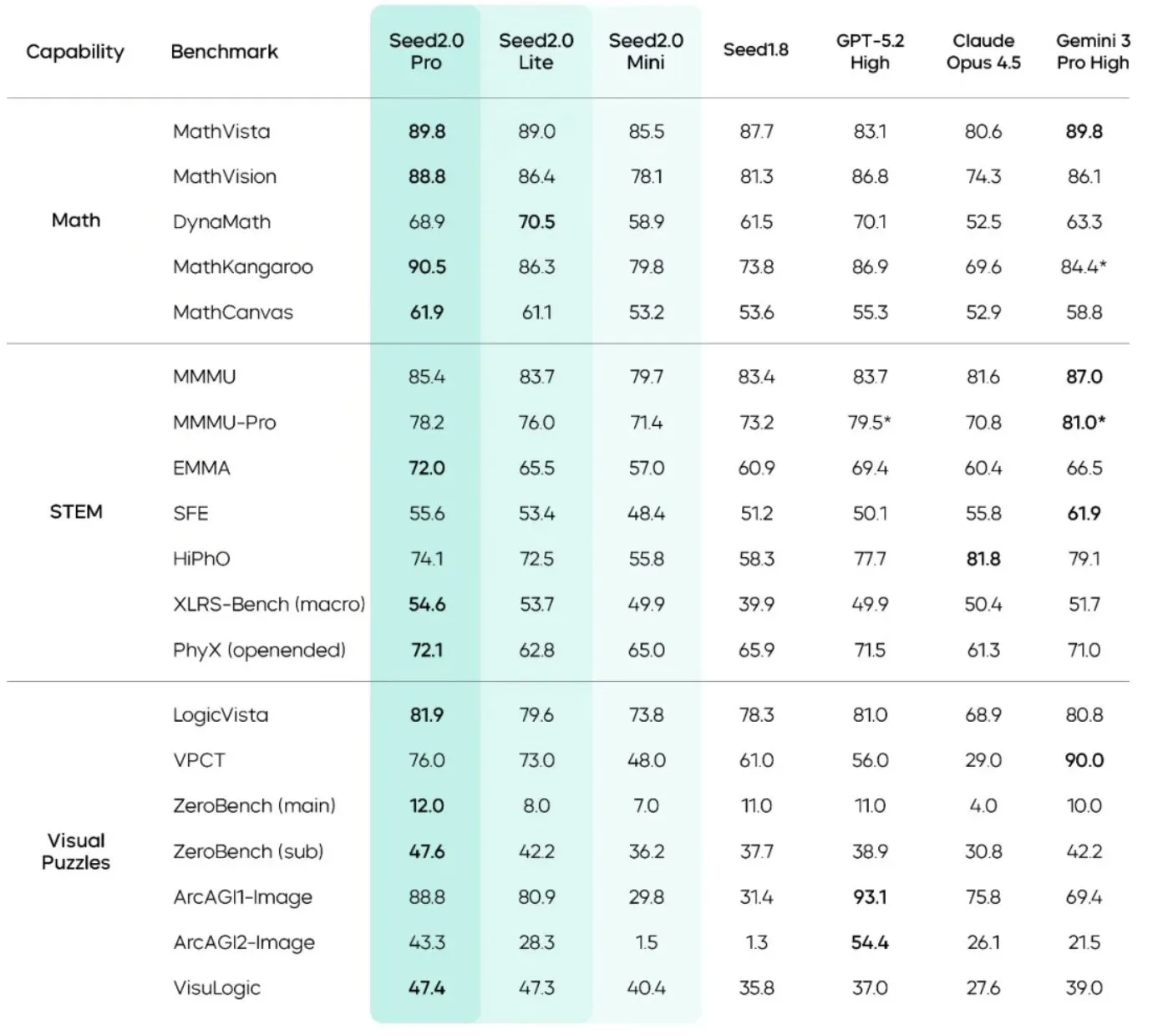The height and width of the screenshot is (1036, 1168).
Task: Click the Claude Opus 4.5 column header
Action: [x=983, y=52]
